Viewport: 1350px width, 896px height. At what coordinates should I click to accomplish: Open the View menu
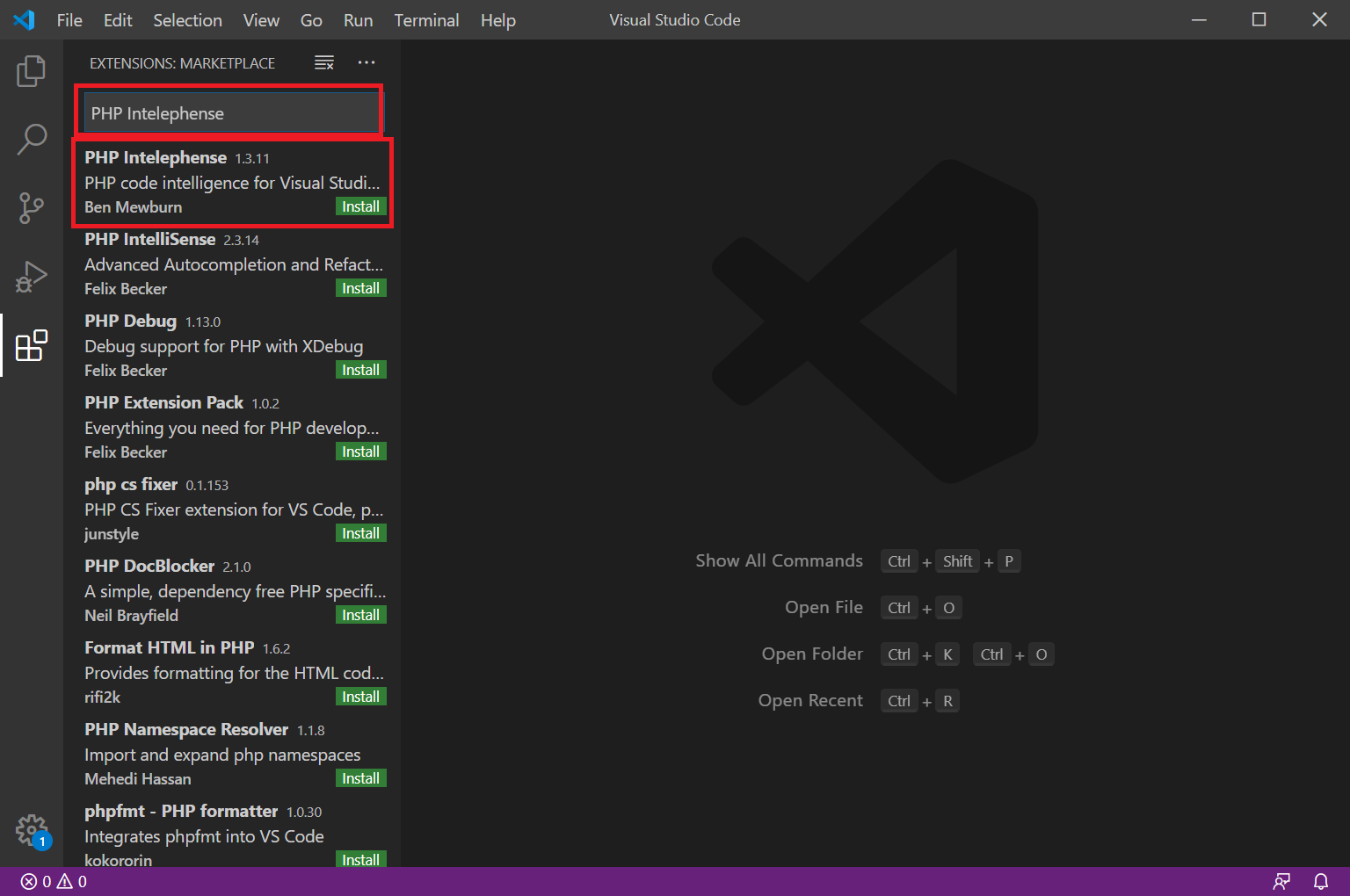[261, 20]
